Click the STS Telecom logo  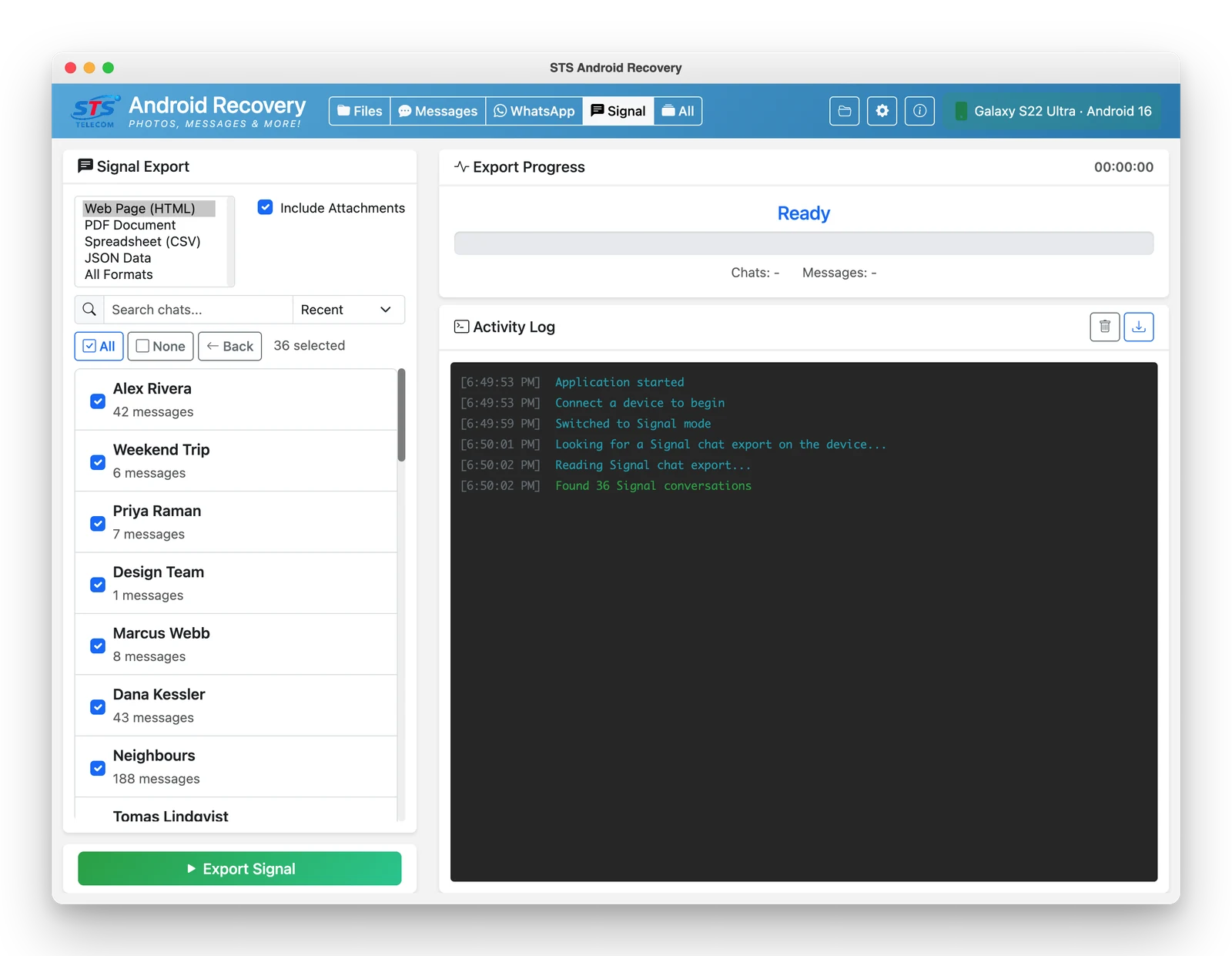(95, 111)
